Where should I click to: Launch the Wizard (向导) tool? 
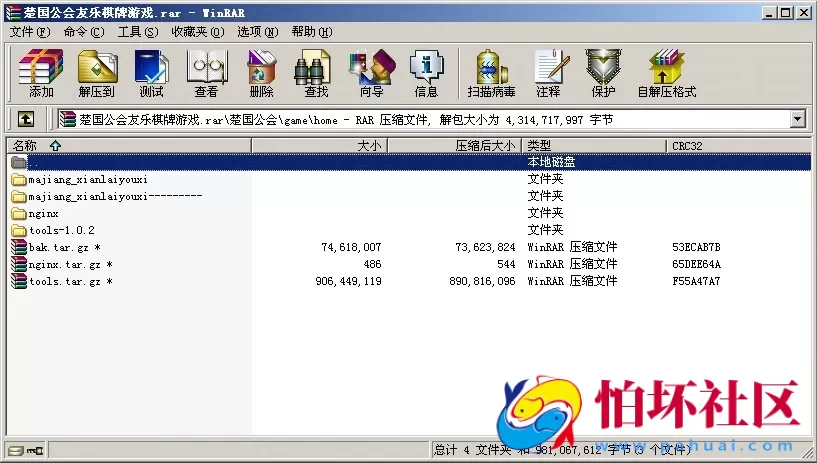click(372, 73)
